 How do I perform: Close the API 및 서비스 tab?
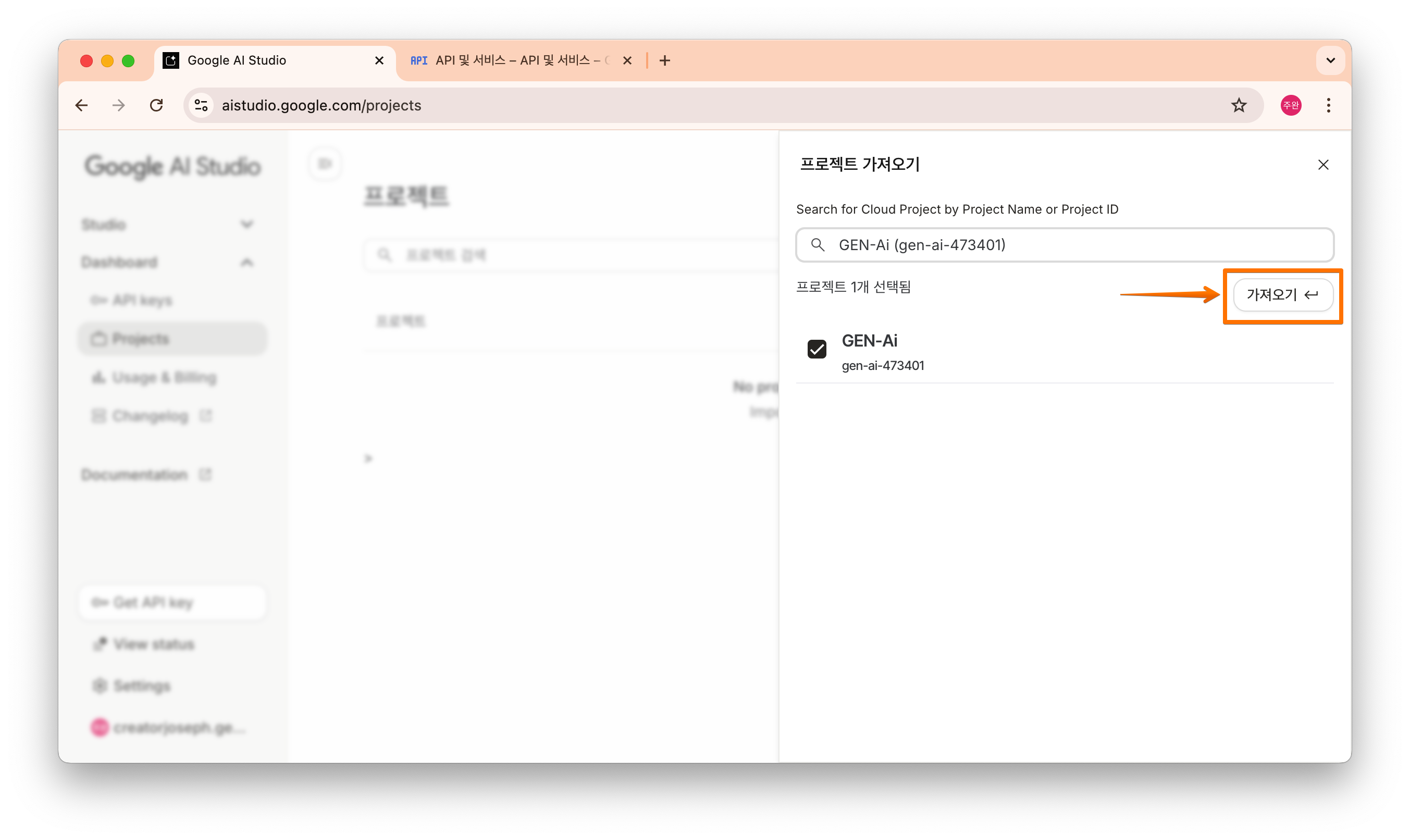coord(627,60)
